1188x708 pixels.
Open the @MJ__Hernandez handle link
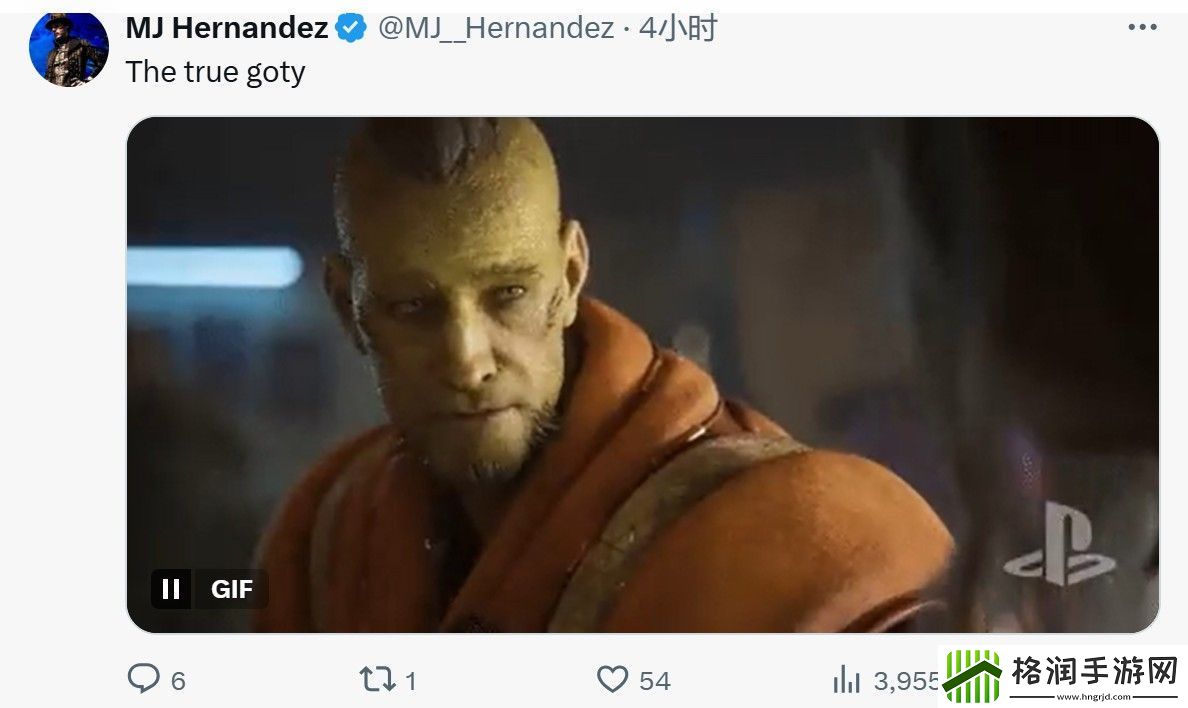click(496, 29)
